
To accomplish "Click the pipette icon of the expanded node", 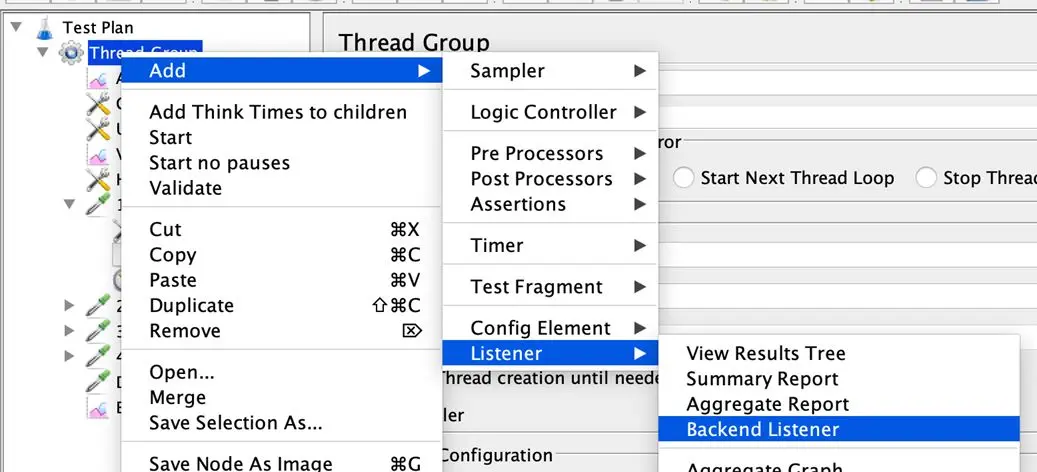I will (98, 204).
